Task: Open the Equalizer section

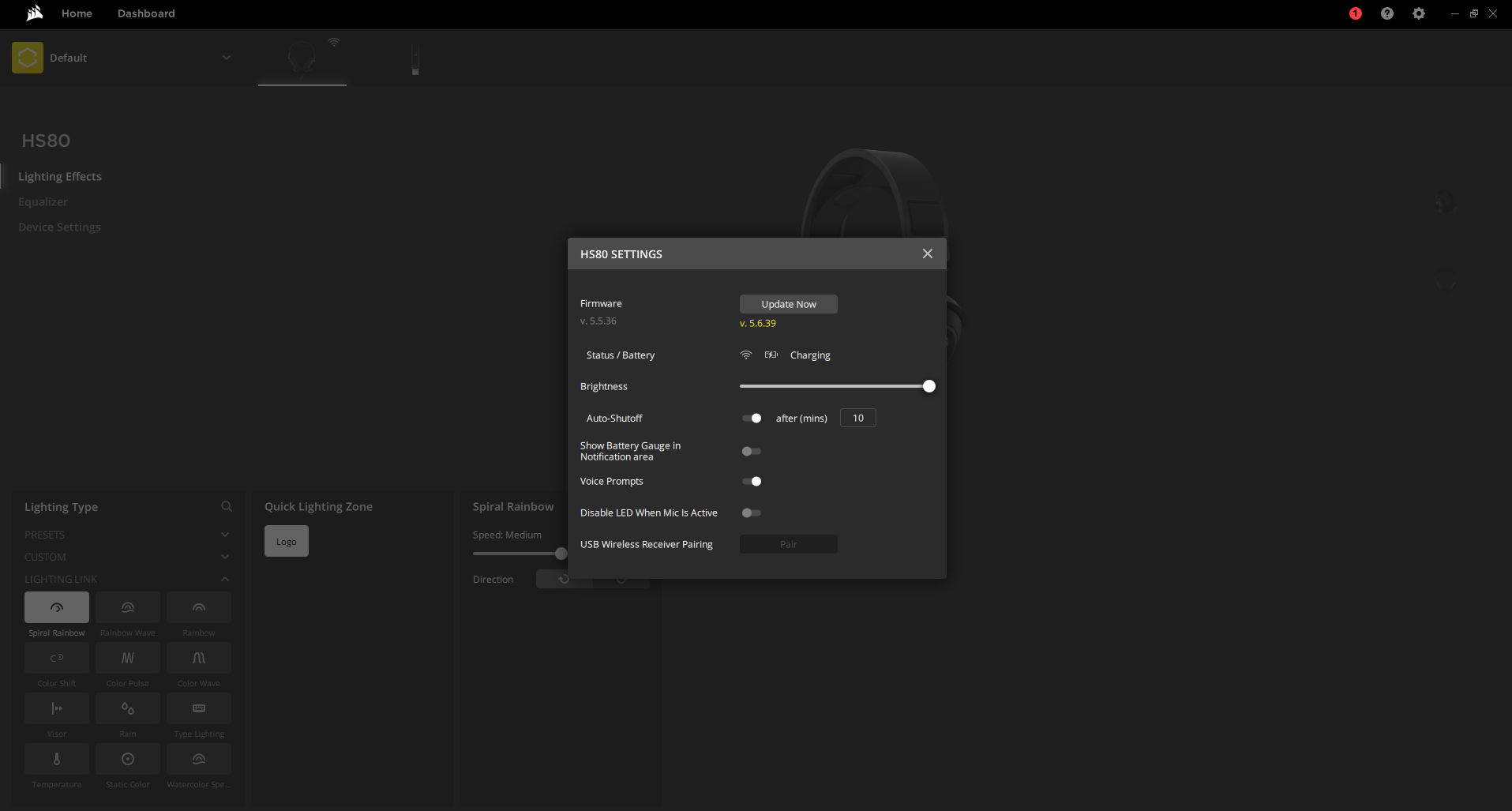Action: click(43, 202)
